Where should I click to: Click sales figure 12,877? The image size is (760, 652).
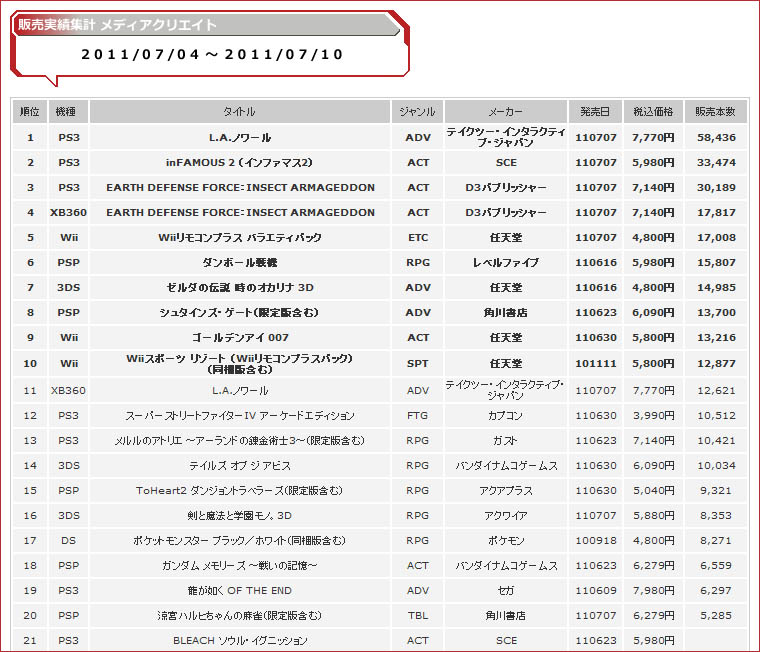(716, 364)
